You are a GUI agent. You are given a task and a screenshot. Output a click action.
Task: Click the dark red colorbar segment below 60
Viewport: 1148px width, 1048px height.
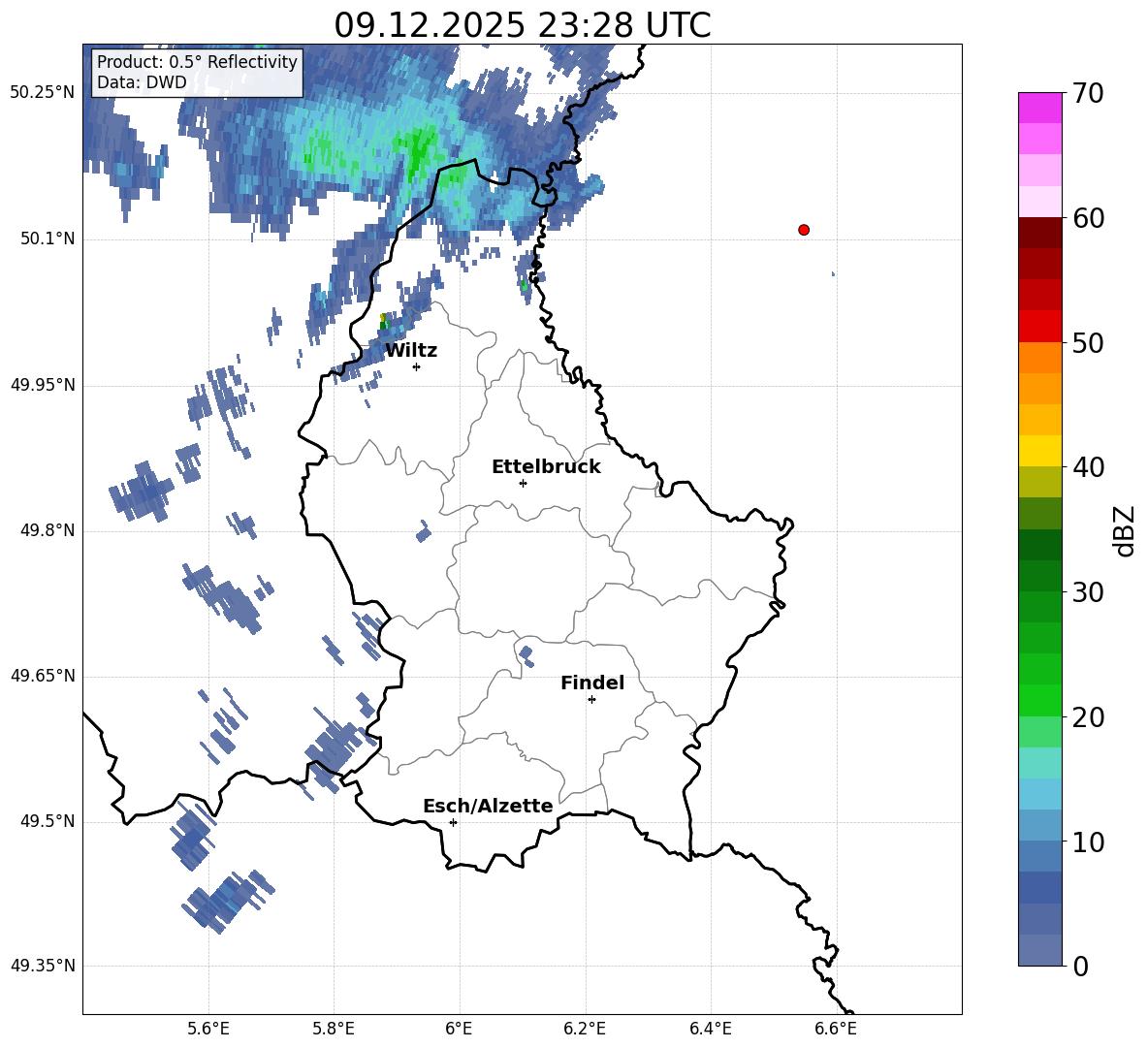(1039, 233)
